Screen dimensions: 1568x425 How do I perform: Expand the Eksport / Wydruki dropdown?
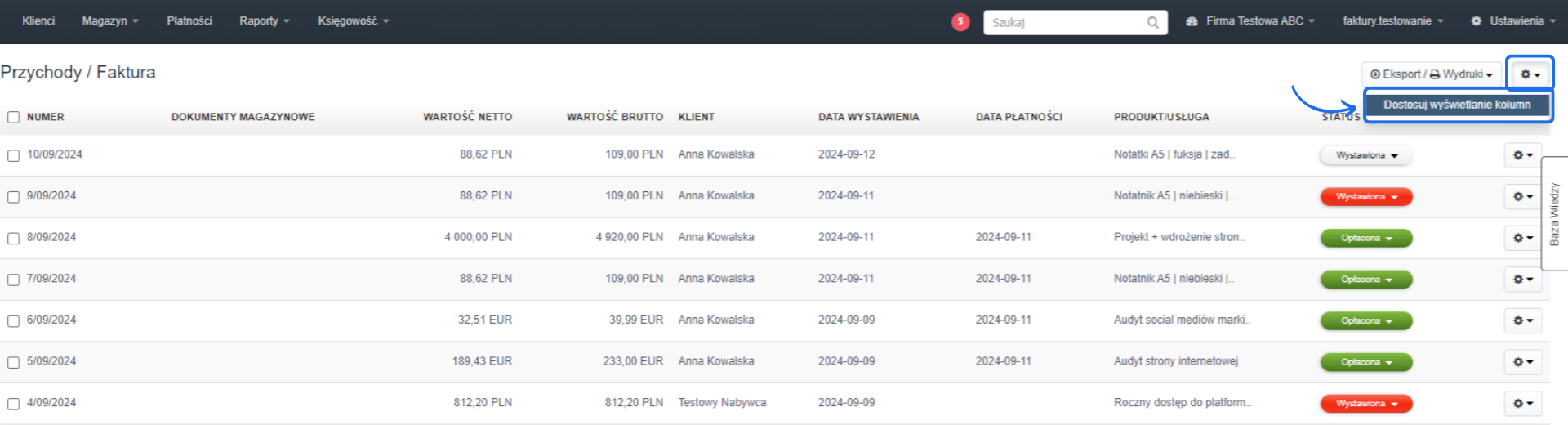coord(1431,74)
